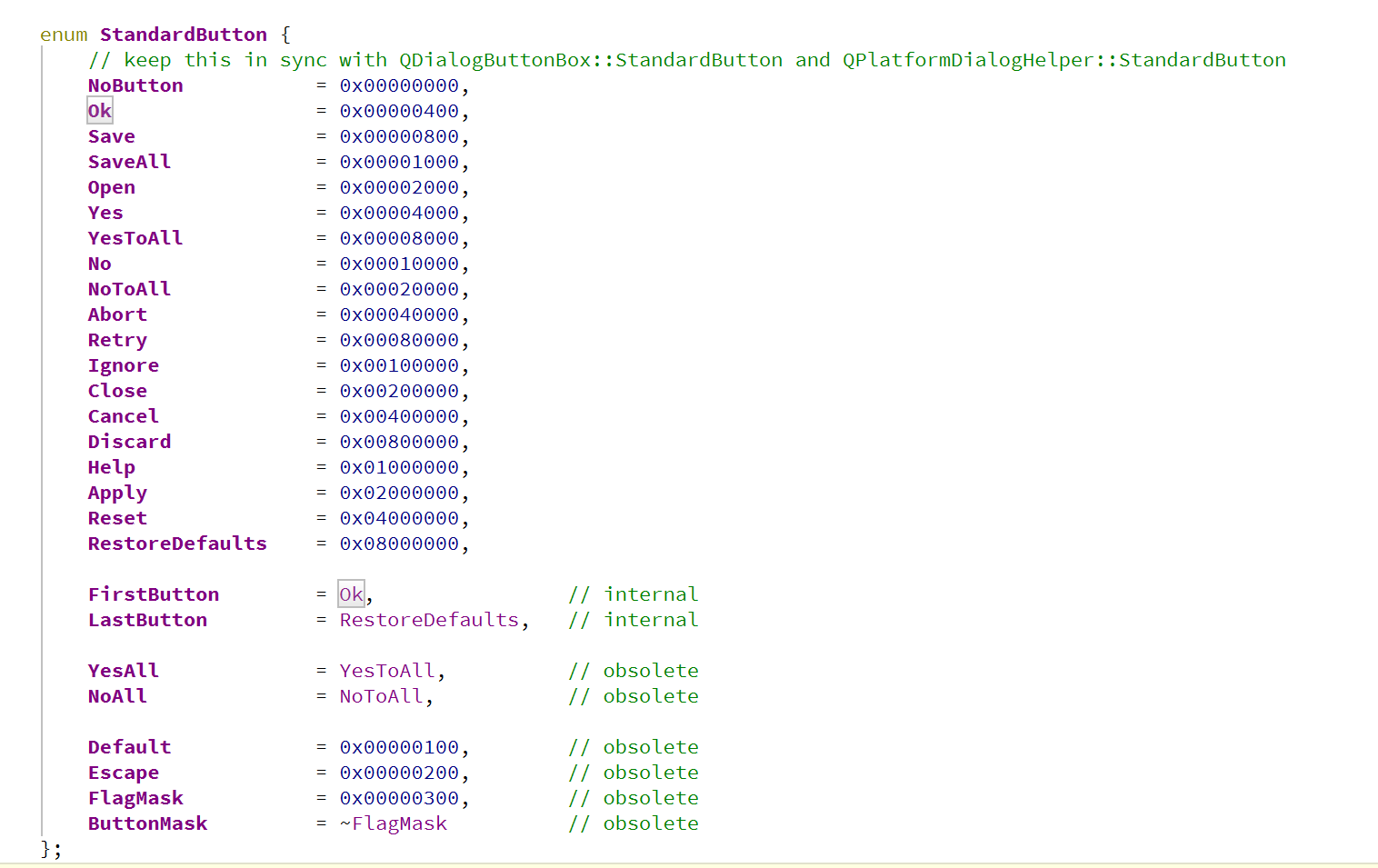Click the value 0x00800000
This screenshot has height=868, width=1378.
point(400,442)
